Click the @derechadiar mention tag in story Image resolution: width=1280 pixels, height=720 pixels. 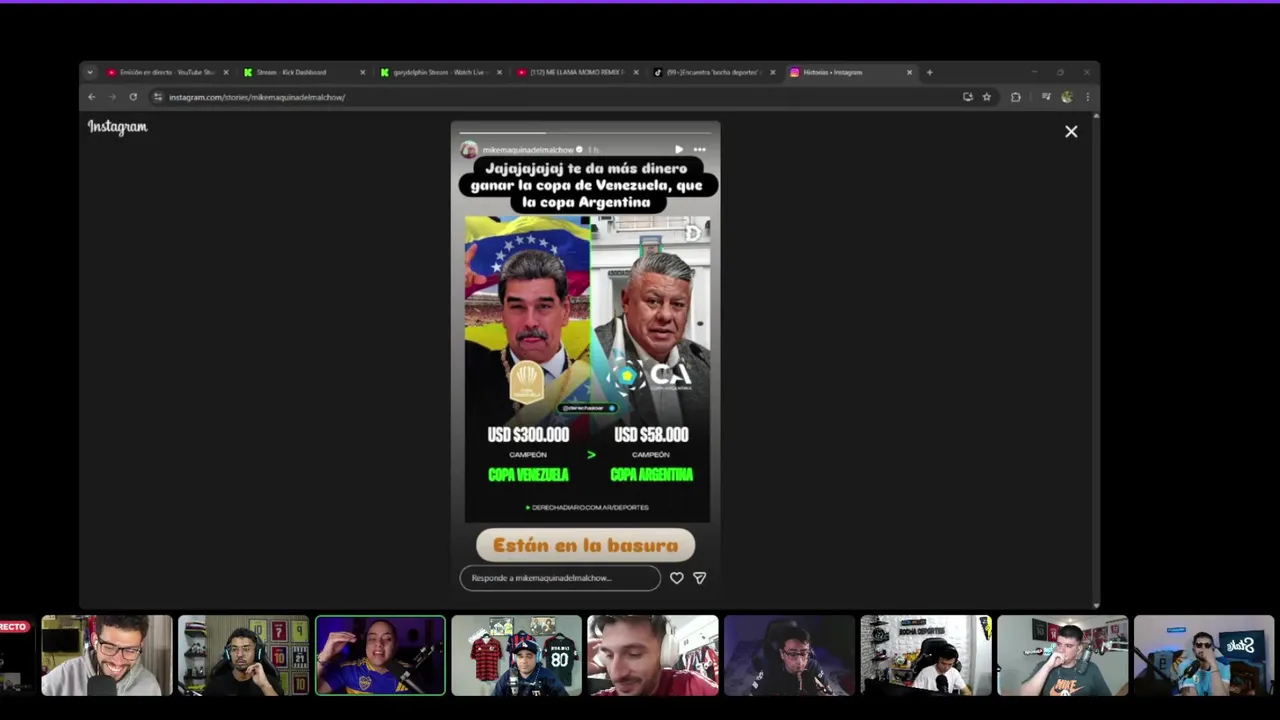(x=588, y=408)
